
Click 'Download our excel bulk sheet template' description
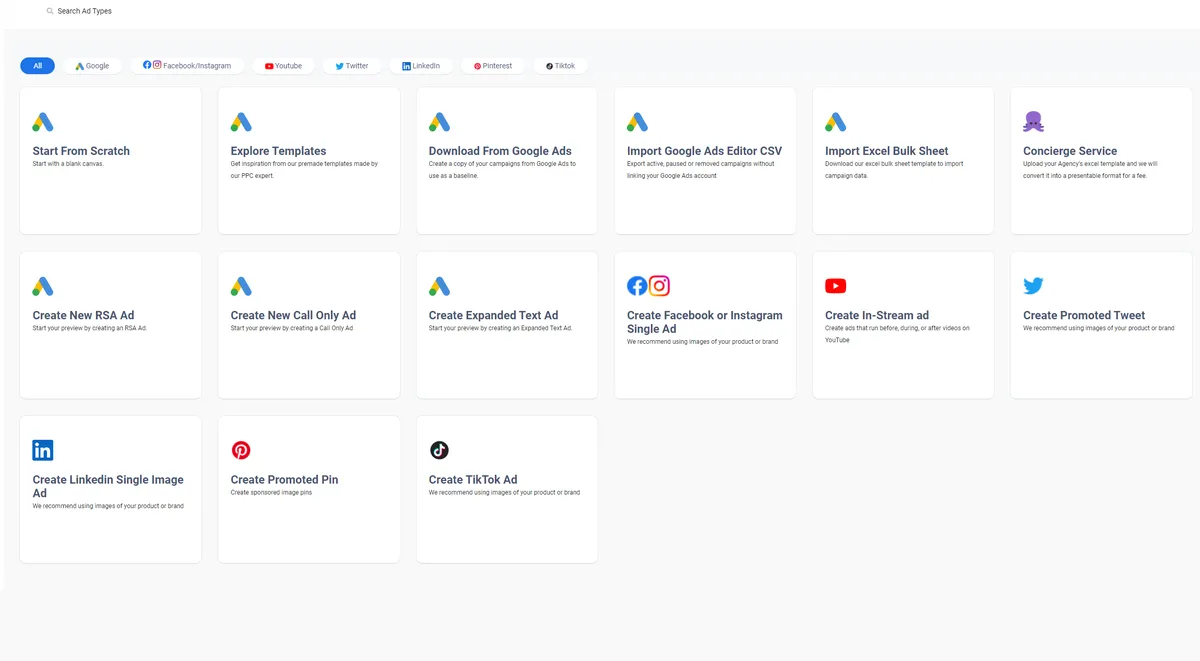pyautogui.click(x=894, y=170)
